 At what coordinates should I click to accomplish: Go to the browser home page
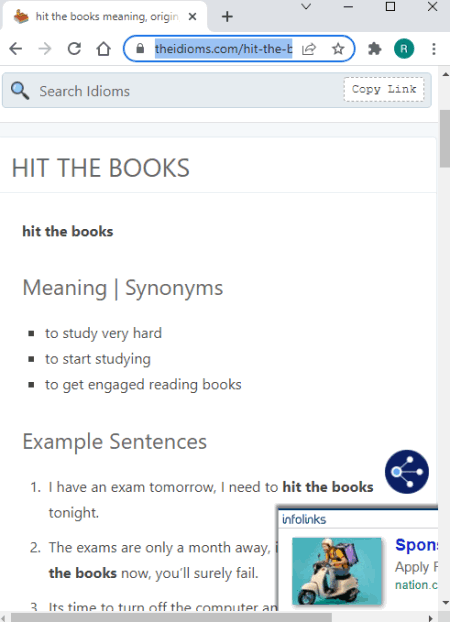tap(104, 49)
